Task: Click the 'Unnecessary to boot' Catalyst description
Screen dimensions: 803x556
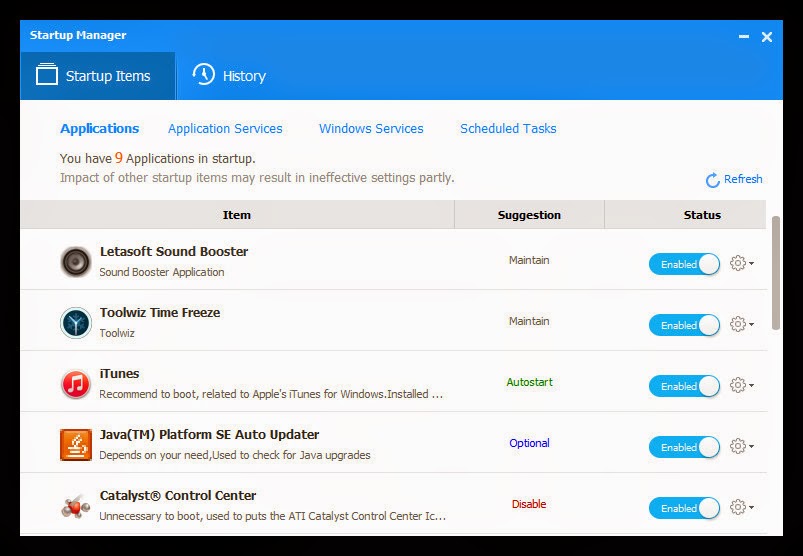Action: tap(272, 516)
